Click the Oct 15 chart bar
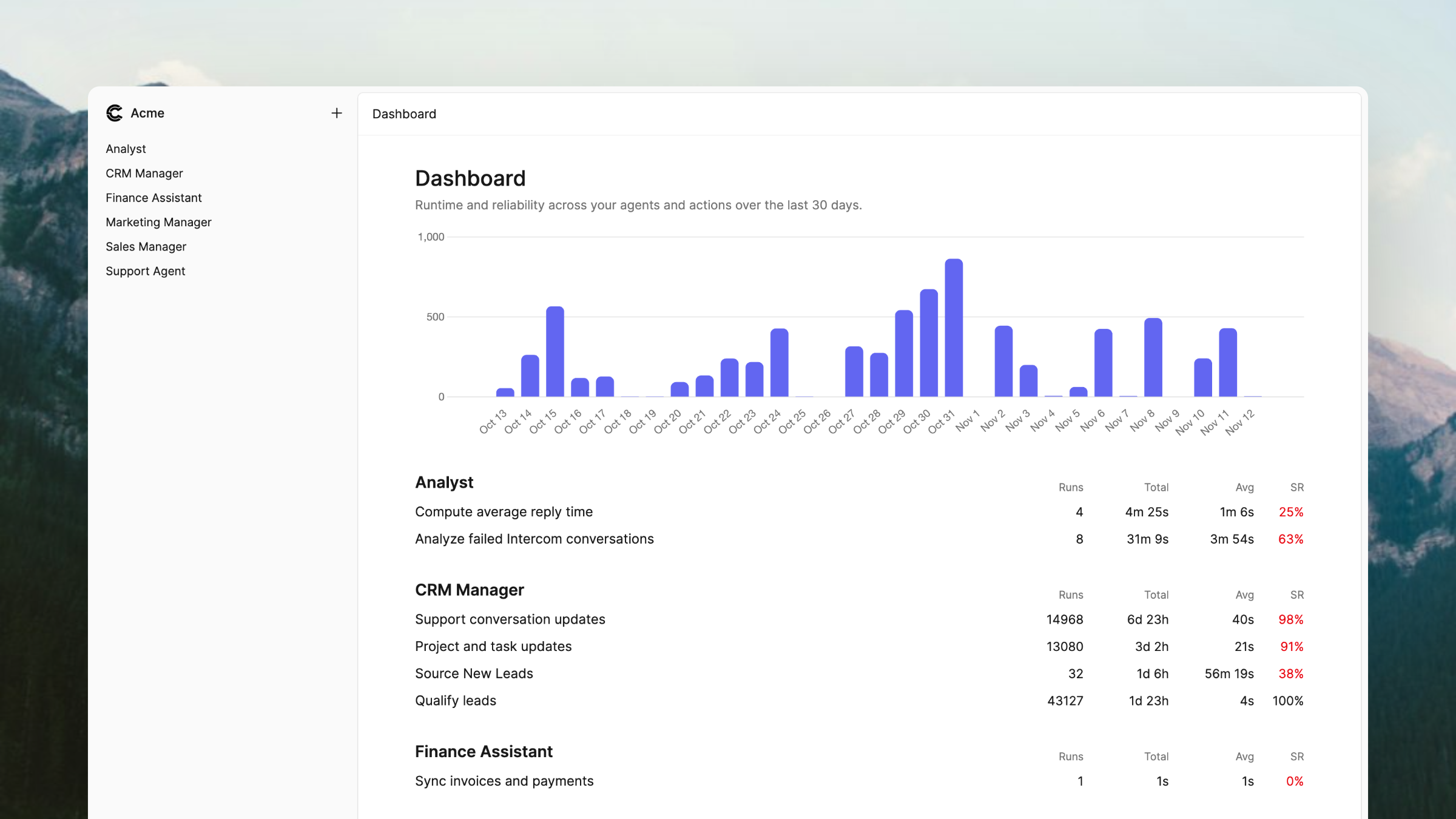Image resolution: width=1456 pixels, height=819 pixels. coord(554,352)
